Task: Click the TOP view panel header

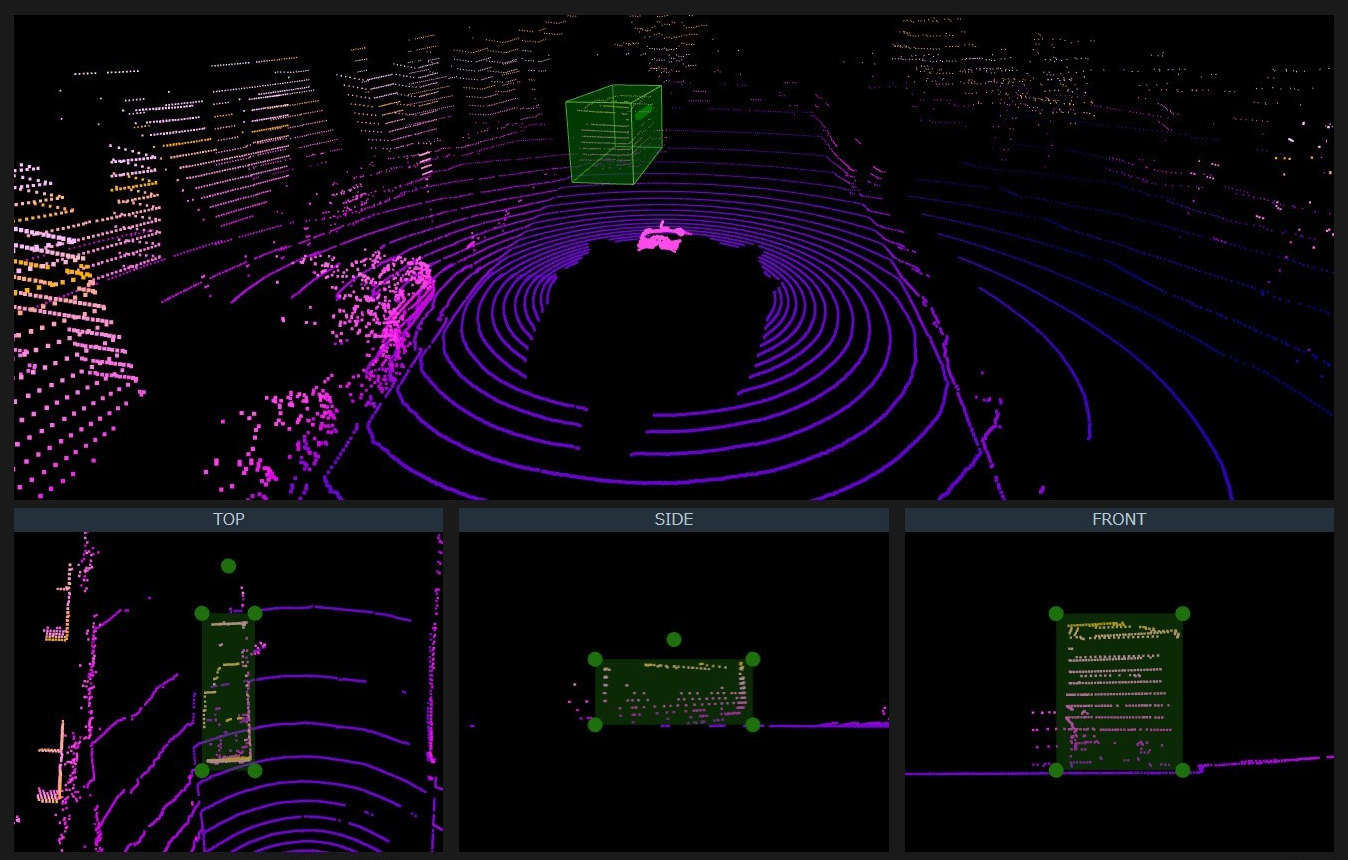Action: point(228,520)
